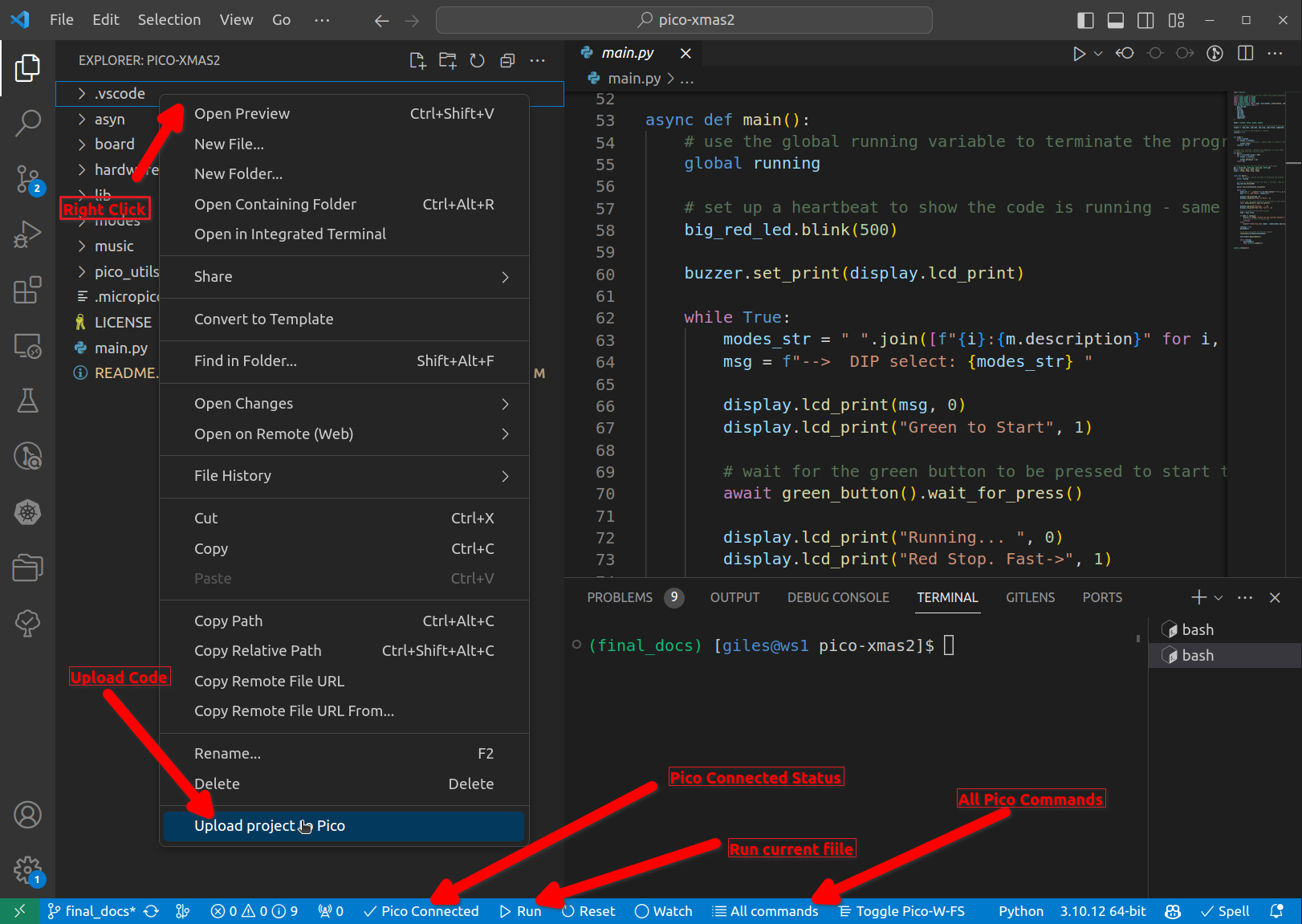Image resolution: width=1302 pixels, height=924 pixels.
Task: Open Source Control view with 2 changes
Action: pyautogui.click(x=27, y=179)
